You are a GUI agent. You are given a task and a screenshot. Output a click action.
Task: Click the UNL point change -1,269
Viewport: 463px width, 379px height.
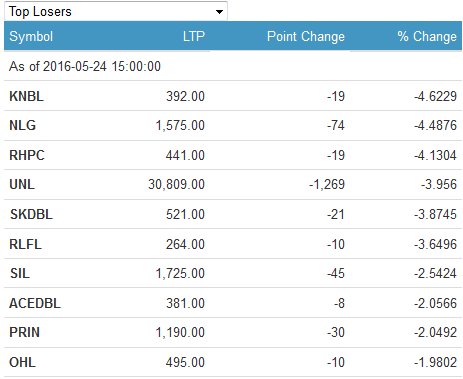(x=327, y=184)
